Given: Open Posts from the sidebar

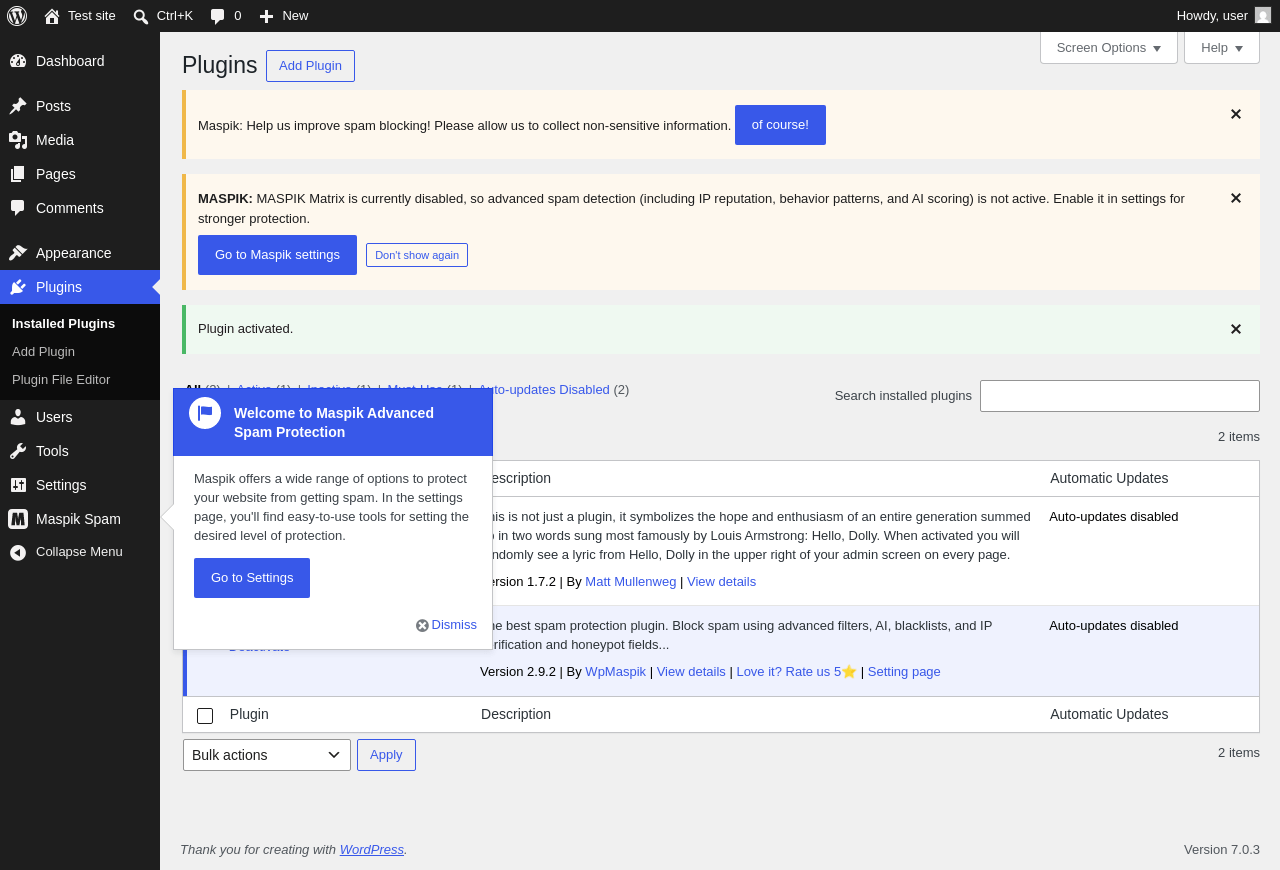Looking at the screenshot, I should [80, 106].
